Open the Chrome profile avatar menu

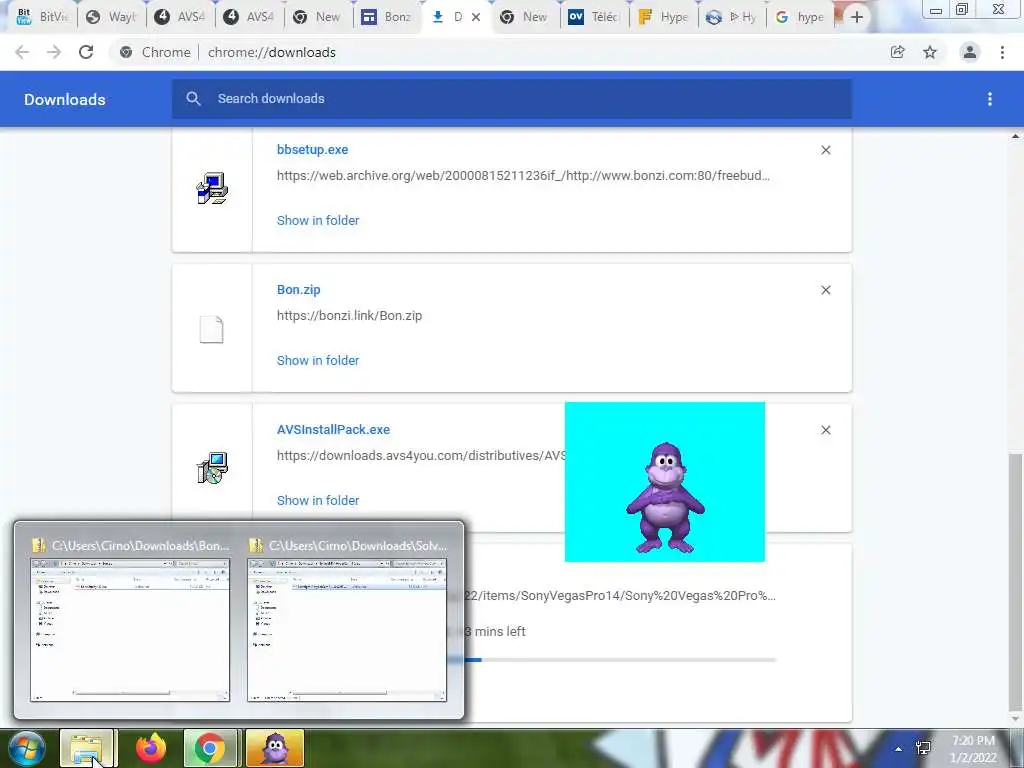pos(970,52)
